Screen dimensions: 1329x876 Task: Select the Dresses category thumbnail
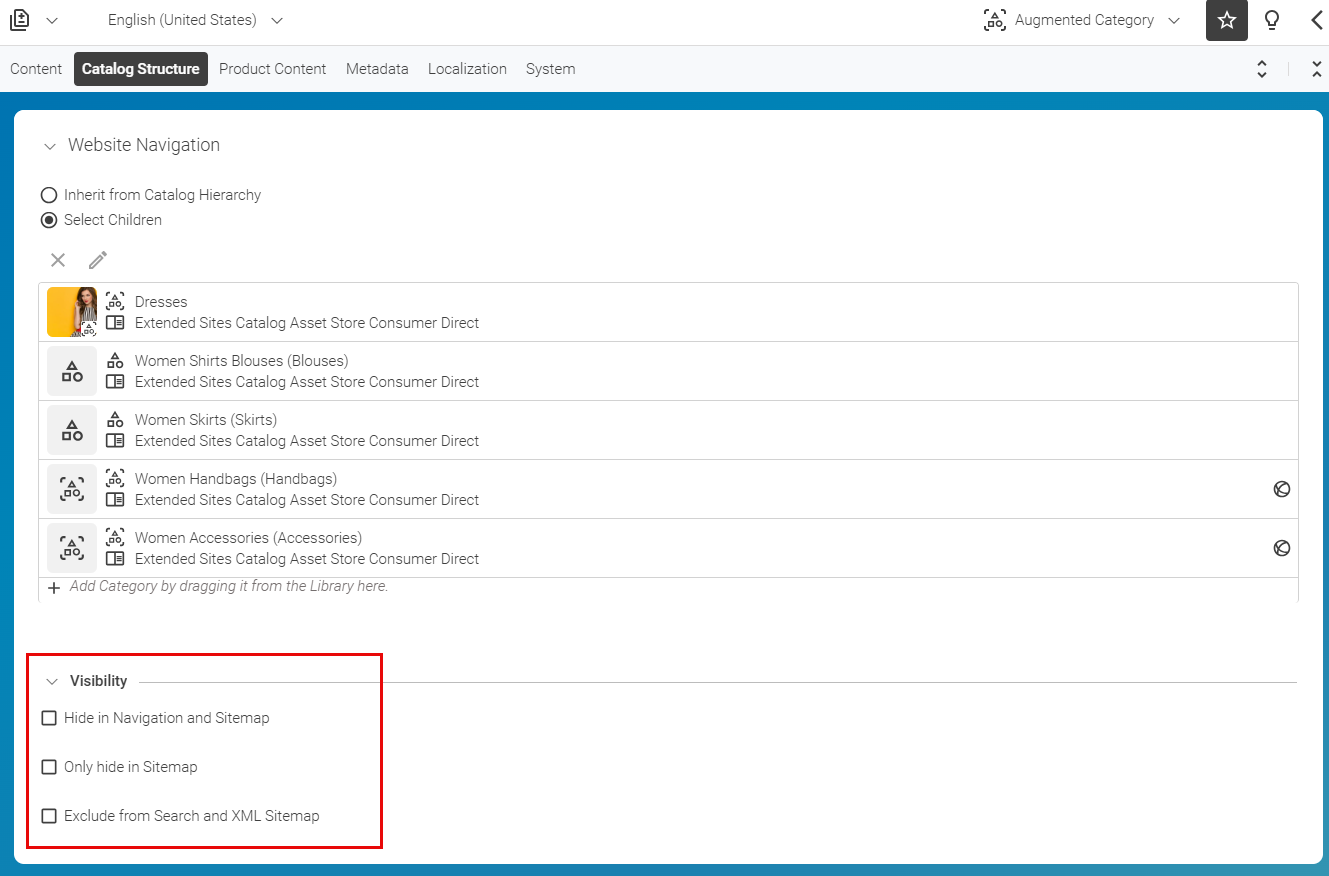pyautogui.click(x=72, y=312)
